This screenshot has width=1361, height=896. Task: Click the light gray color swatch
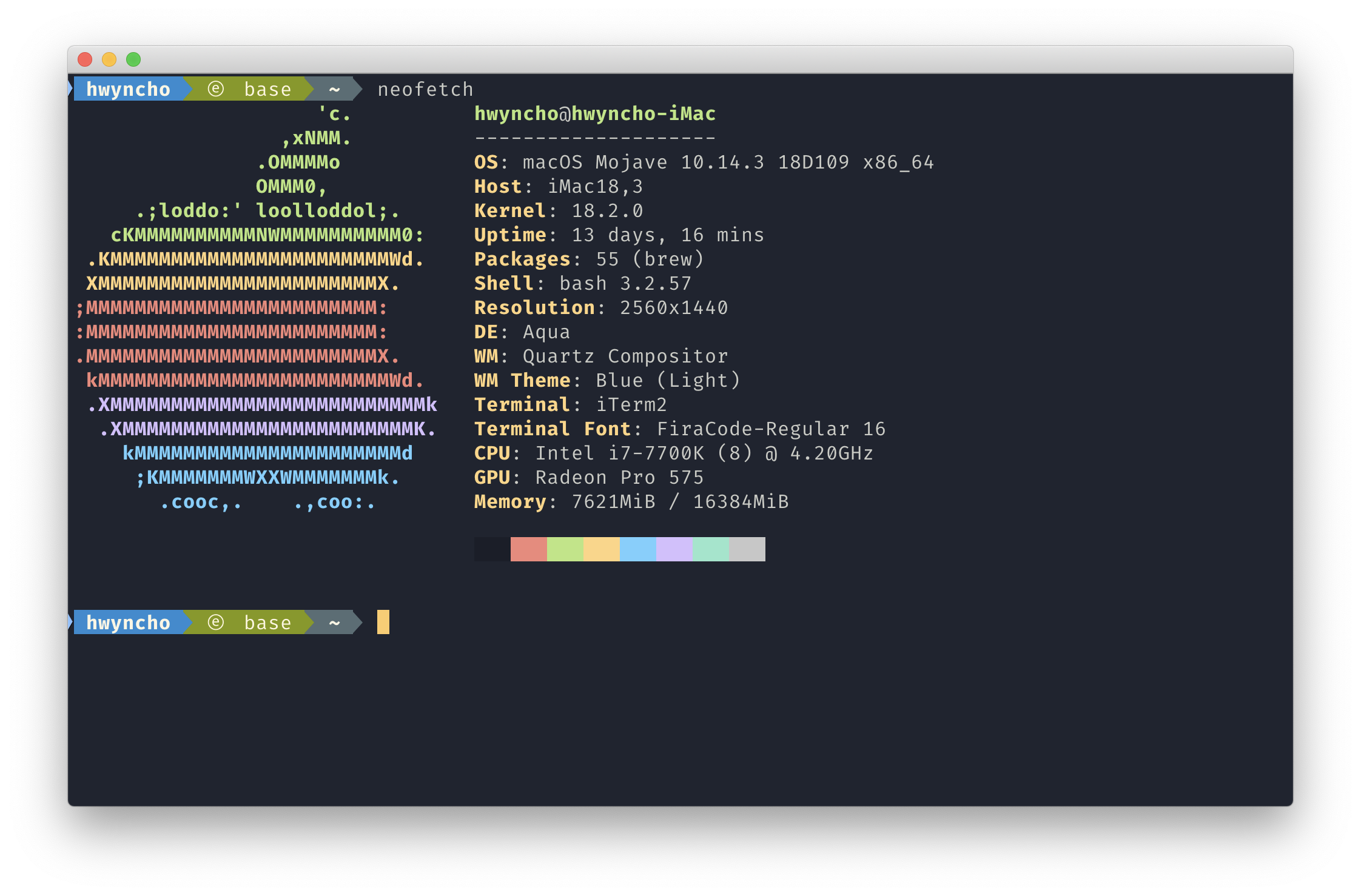747,549
